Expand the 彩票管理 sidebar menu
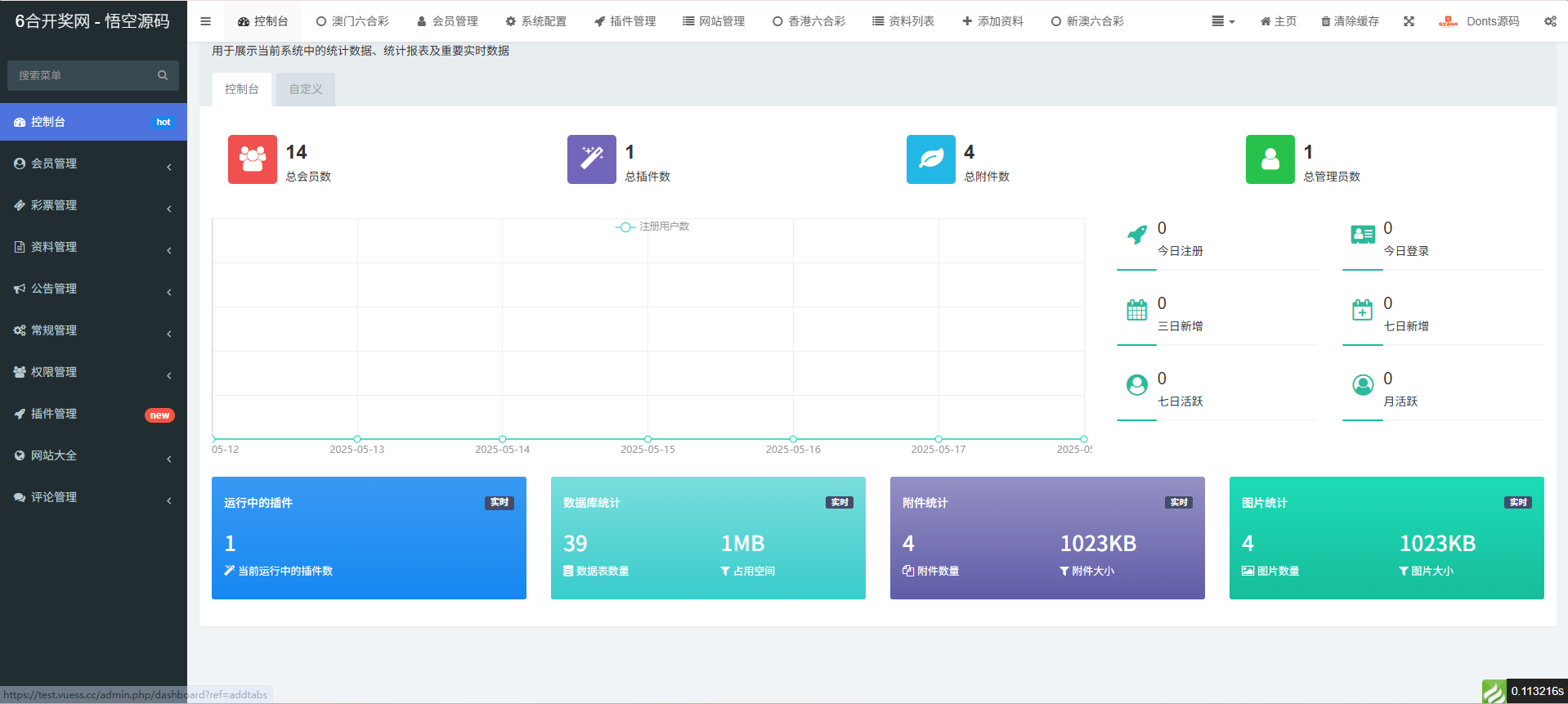Image resolution: width=1568 pixels, height=704 pixels. point(93,205)
